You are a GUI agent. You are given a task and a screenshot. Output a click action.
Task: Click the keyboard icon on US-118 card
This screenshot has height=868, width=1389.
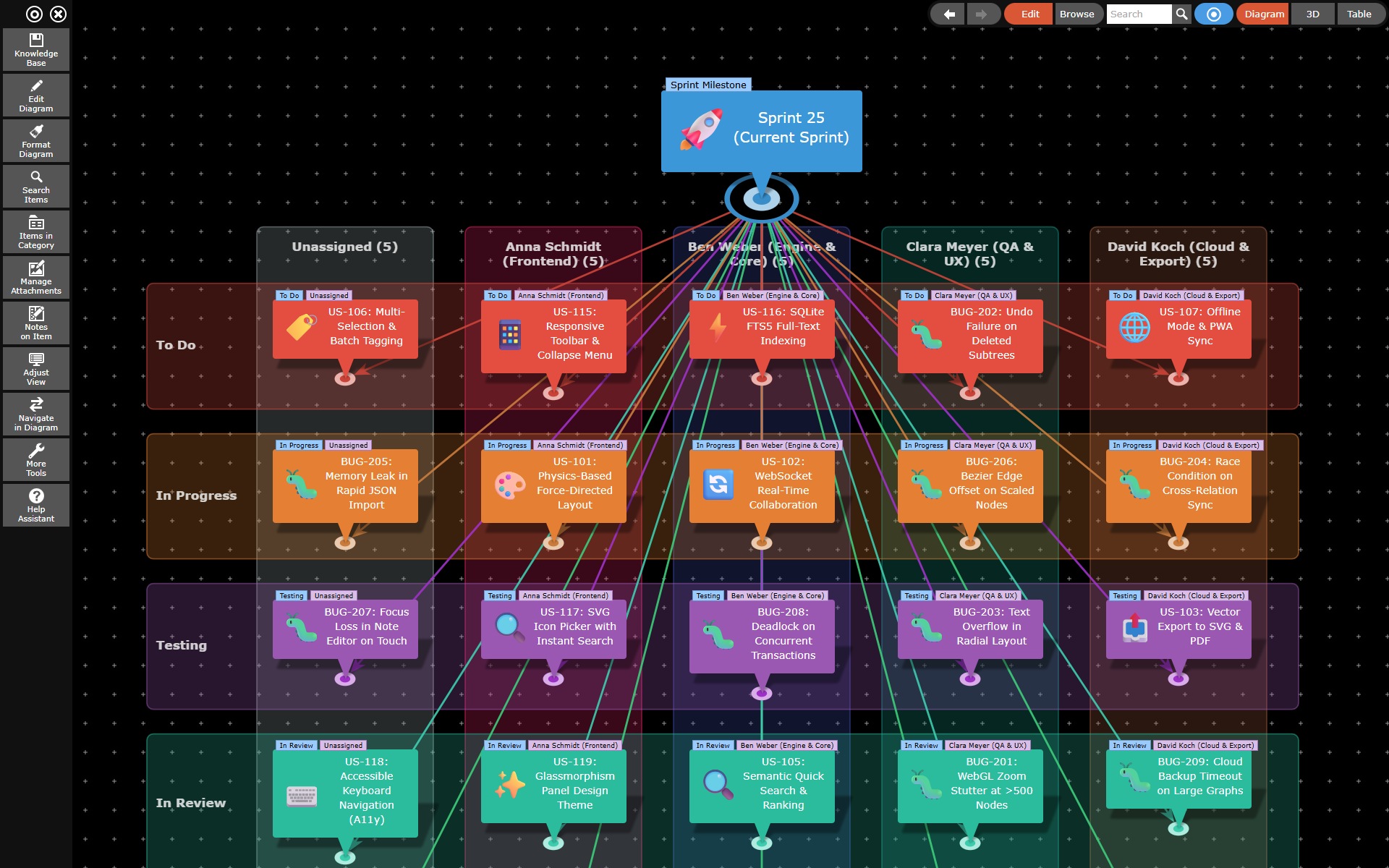(302, 796)
